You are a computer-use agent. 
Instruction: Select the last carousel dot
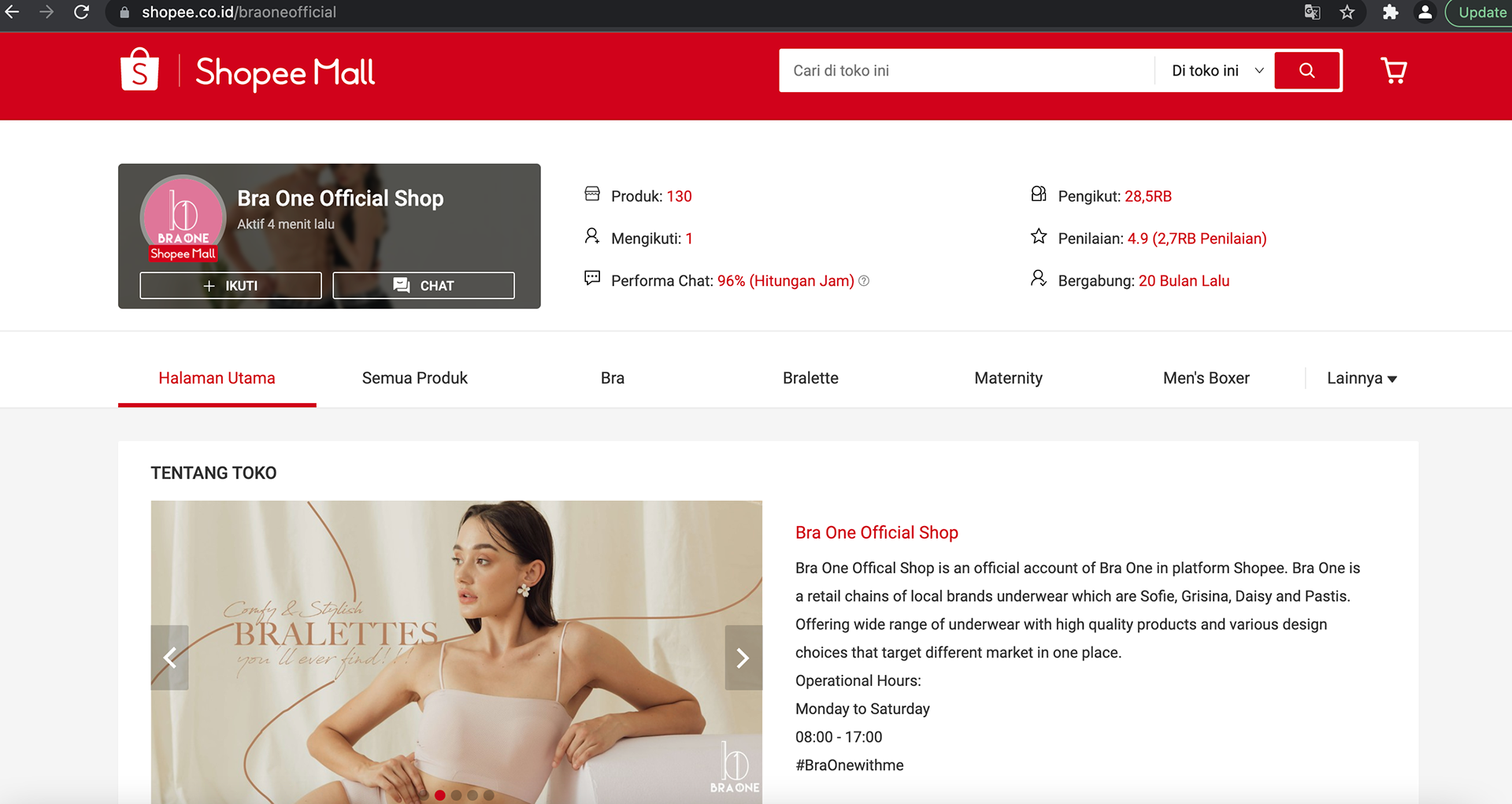click(488, 795)
